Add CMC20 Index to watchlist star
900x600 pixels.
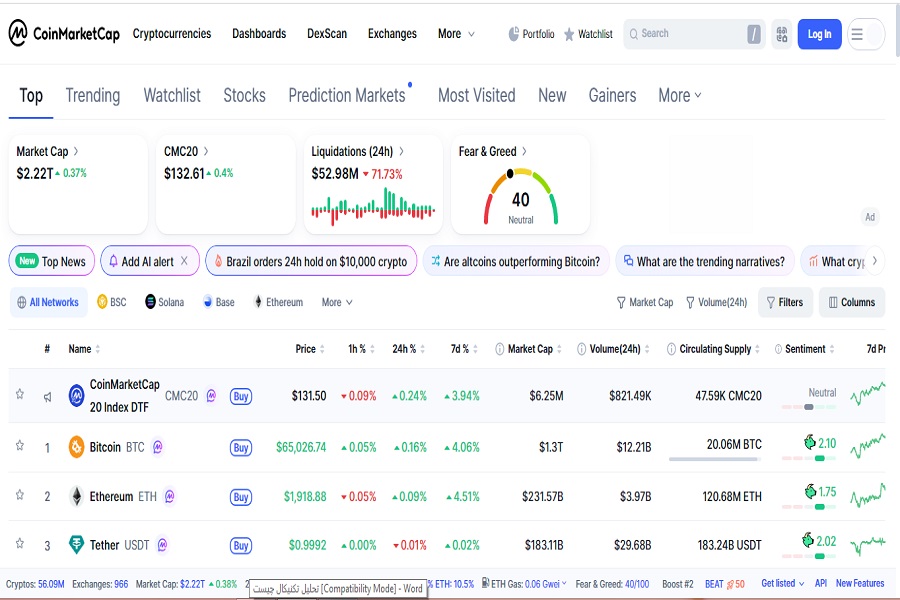tap(20, 394)
